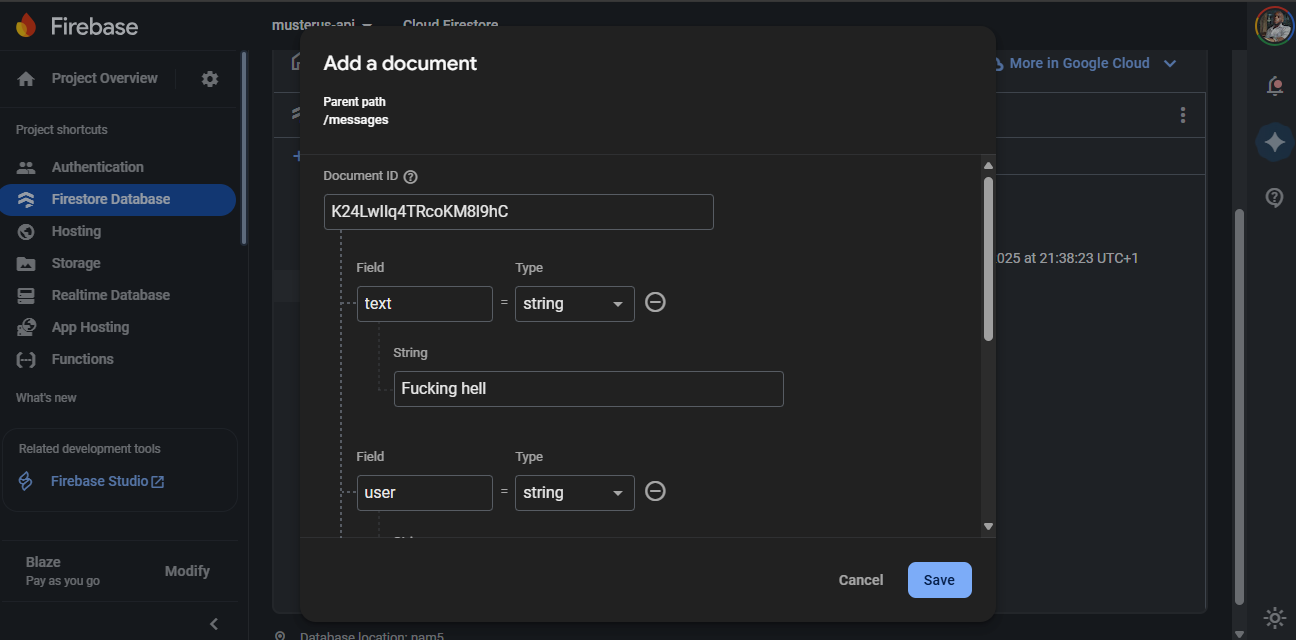
Task: Remove the text field with the minus icon
Action: click(x=655, y=301)
